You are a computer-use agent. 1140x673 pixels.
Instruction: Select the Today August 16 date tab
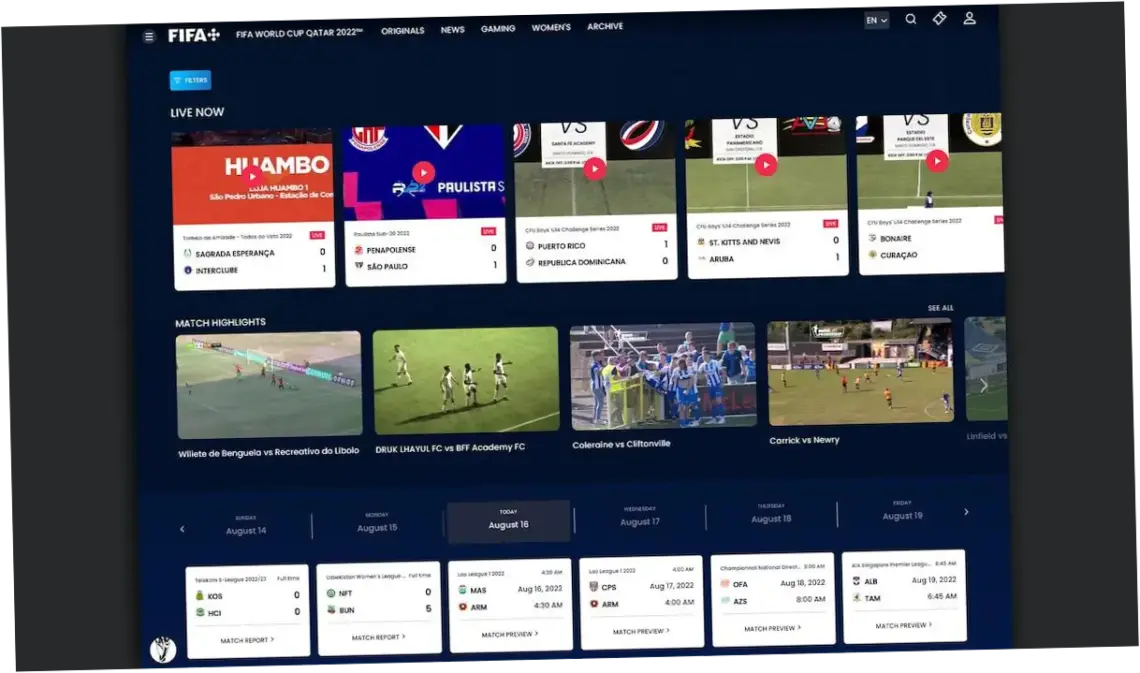coord(508,520)
